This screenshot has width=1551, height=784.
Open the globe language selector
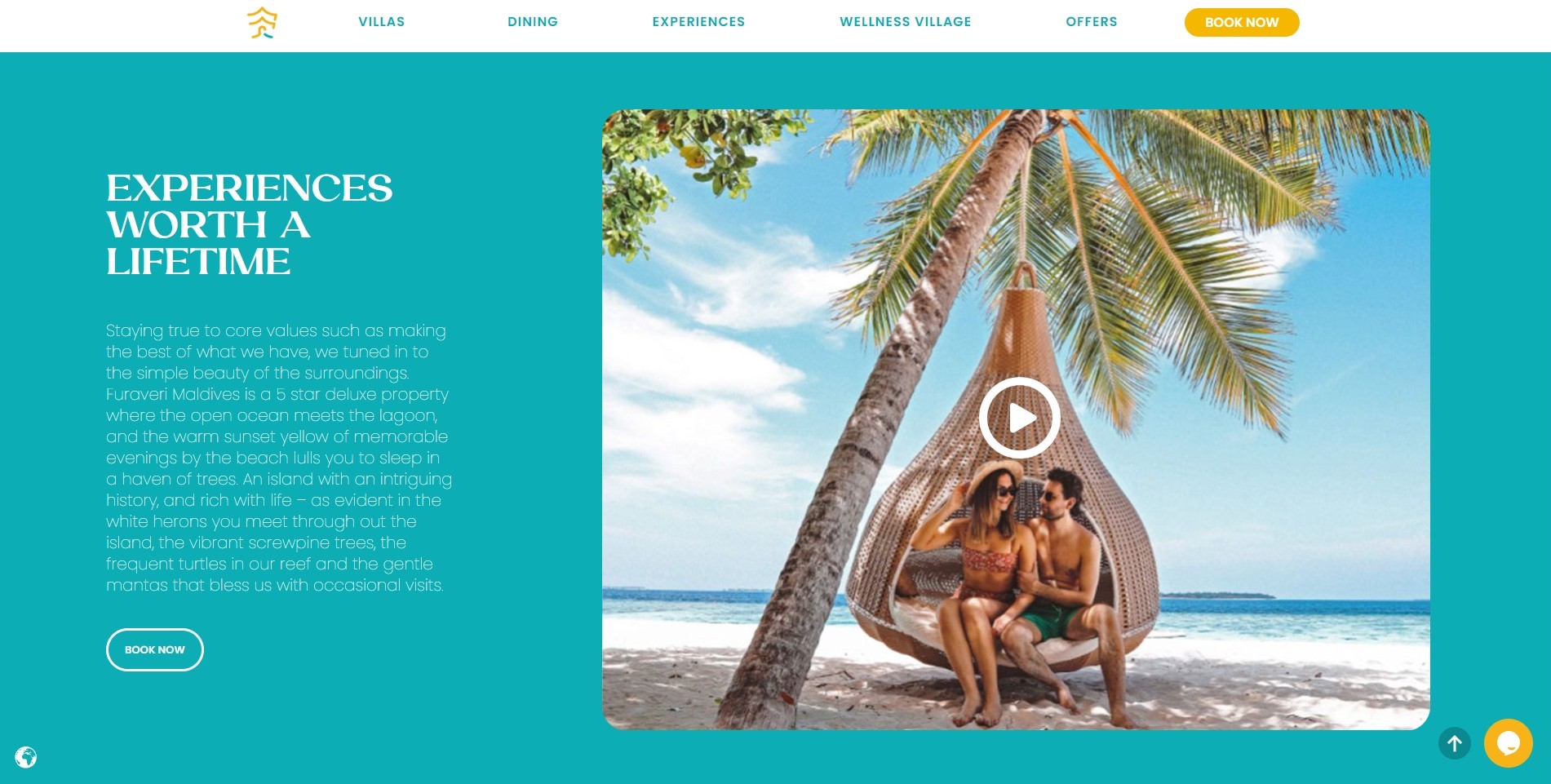[26, 757]
